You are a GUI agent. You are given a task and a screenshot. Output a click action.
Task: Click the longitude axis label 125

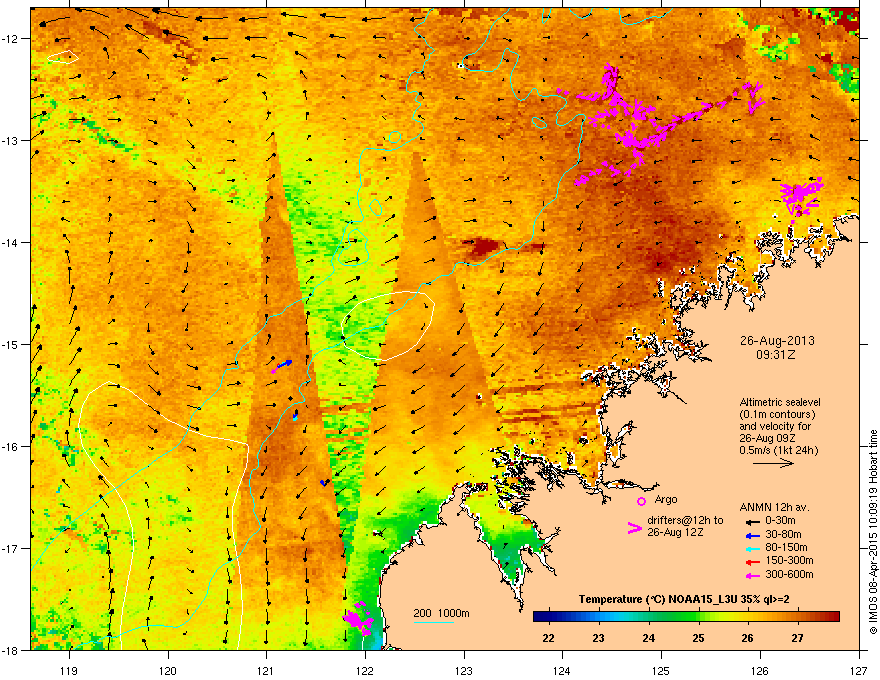[x=661, y=669]
